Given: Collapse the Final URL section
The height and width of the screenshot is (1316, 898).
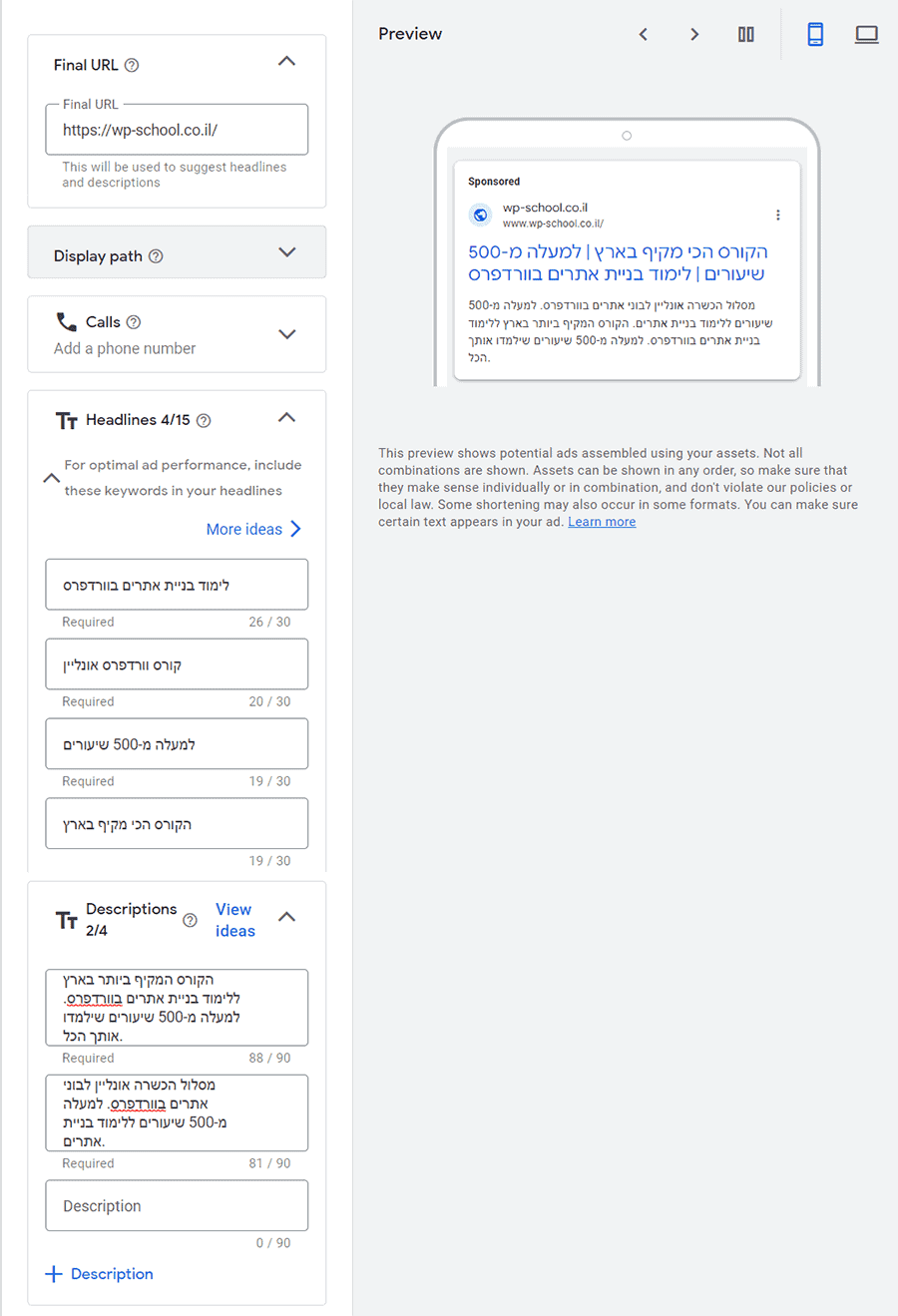Looking at the screenshot, I should coord(286,62).
